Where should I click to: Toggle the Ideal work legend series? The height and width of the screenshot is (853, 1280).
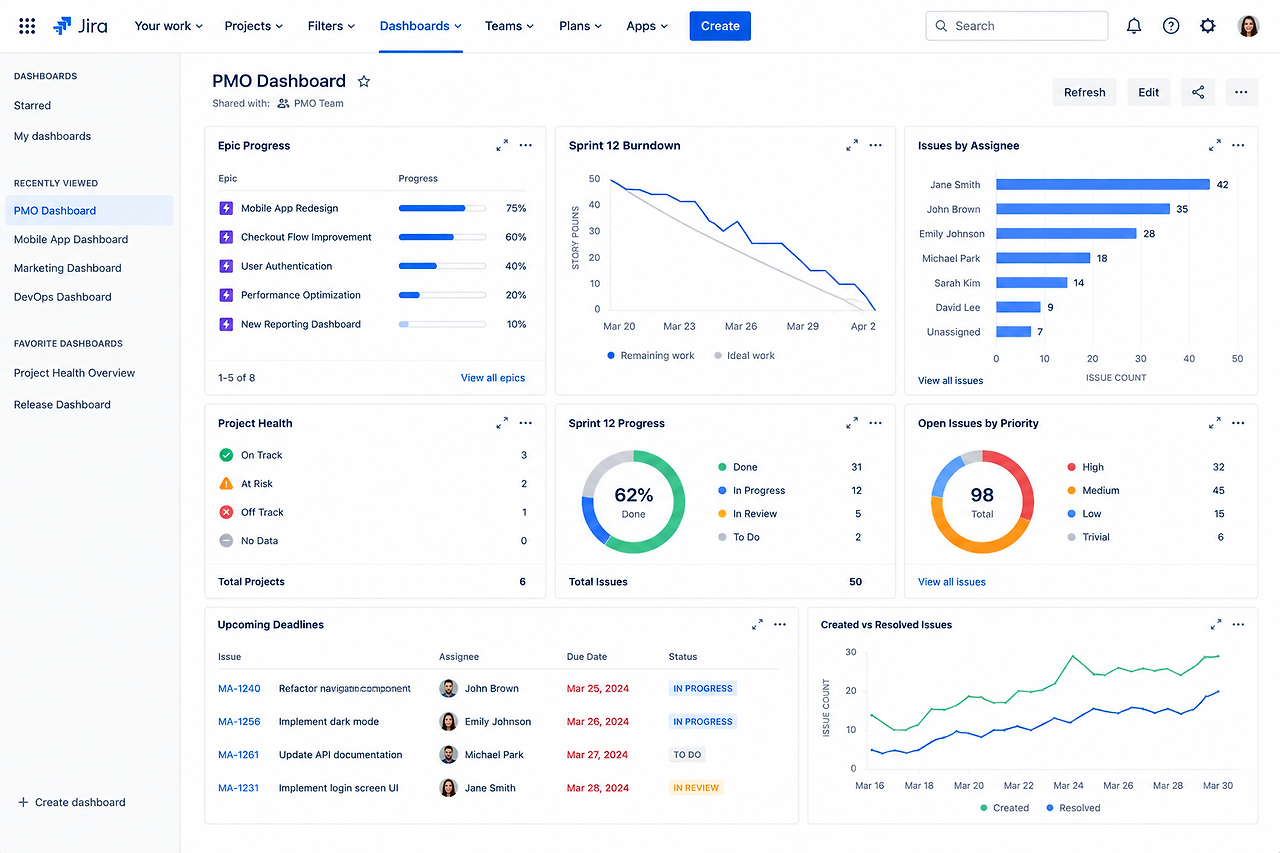(x=744, y=356)
